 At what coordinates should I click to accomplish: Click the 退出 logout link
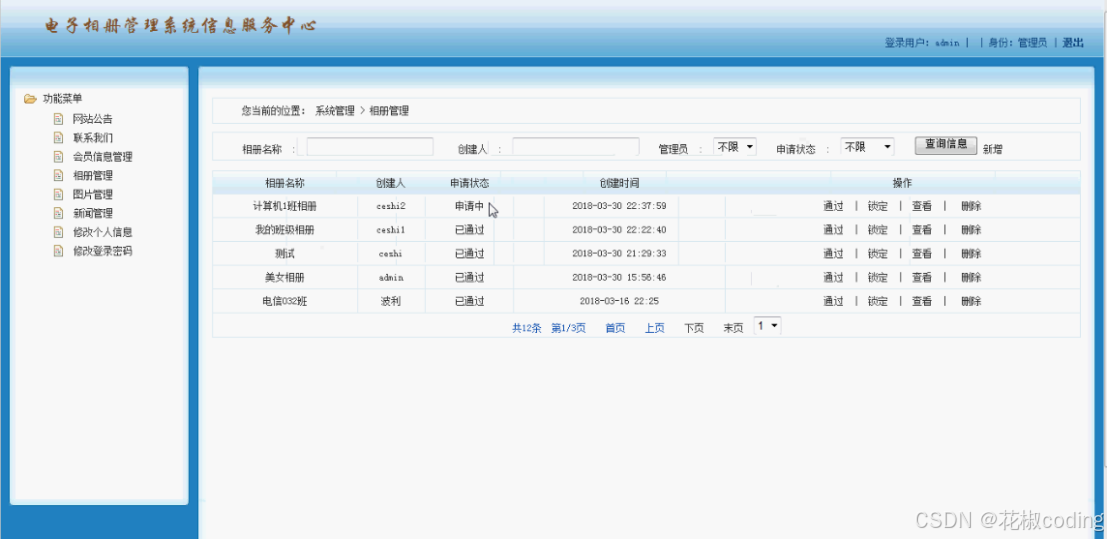[1073, 42]
